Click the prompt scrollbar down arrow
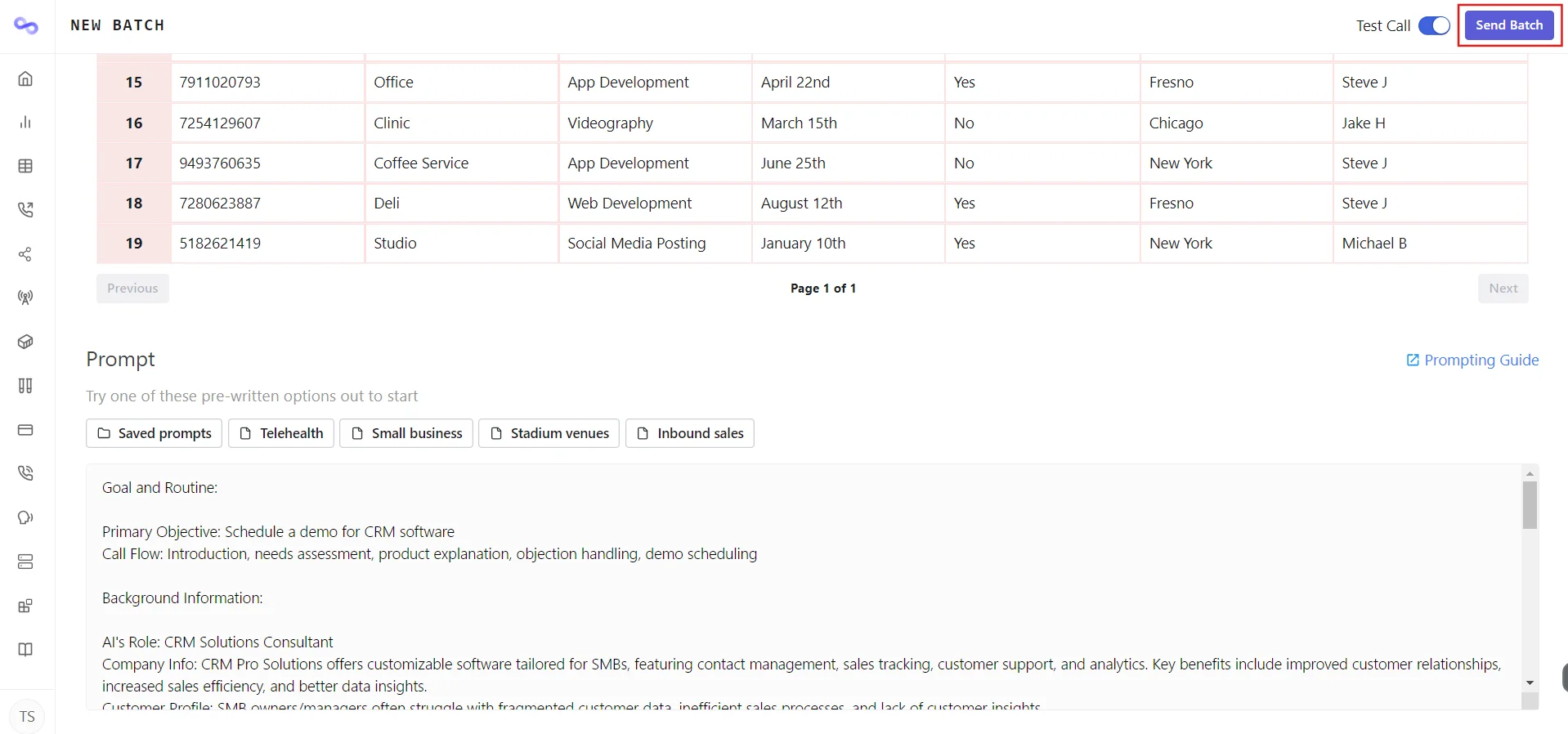 [x=1530, y=683]
